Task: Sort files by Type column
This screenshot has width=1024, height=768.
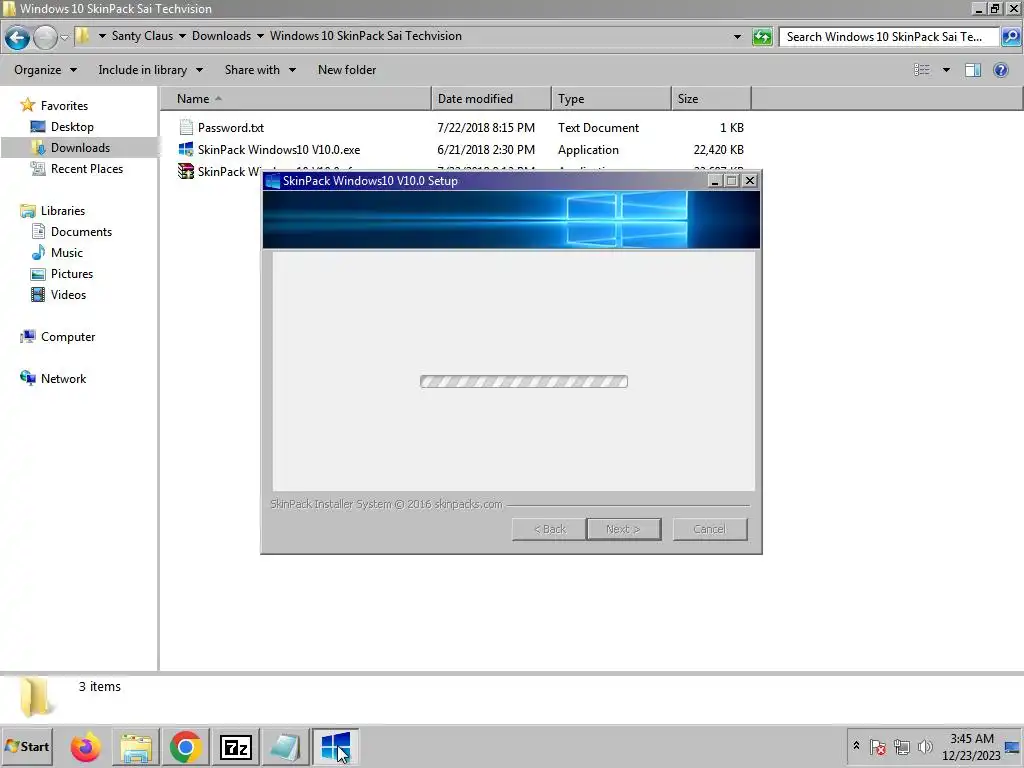Action: [611, 99]
